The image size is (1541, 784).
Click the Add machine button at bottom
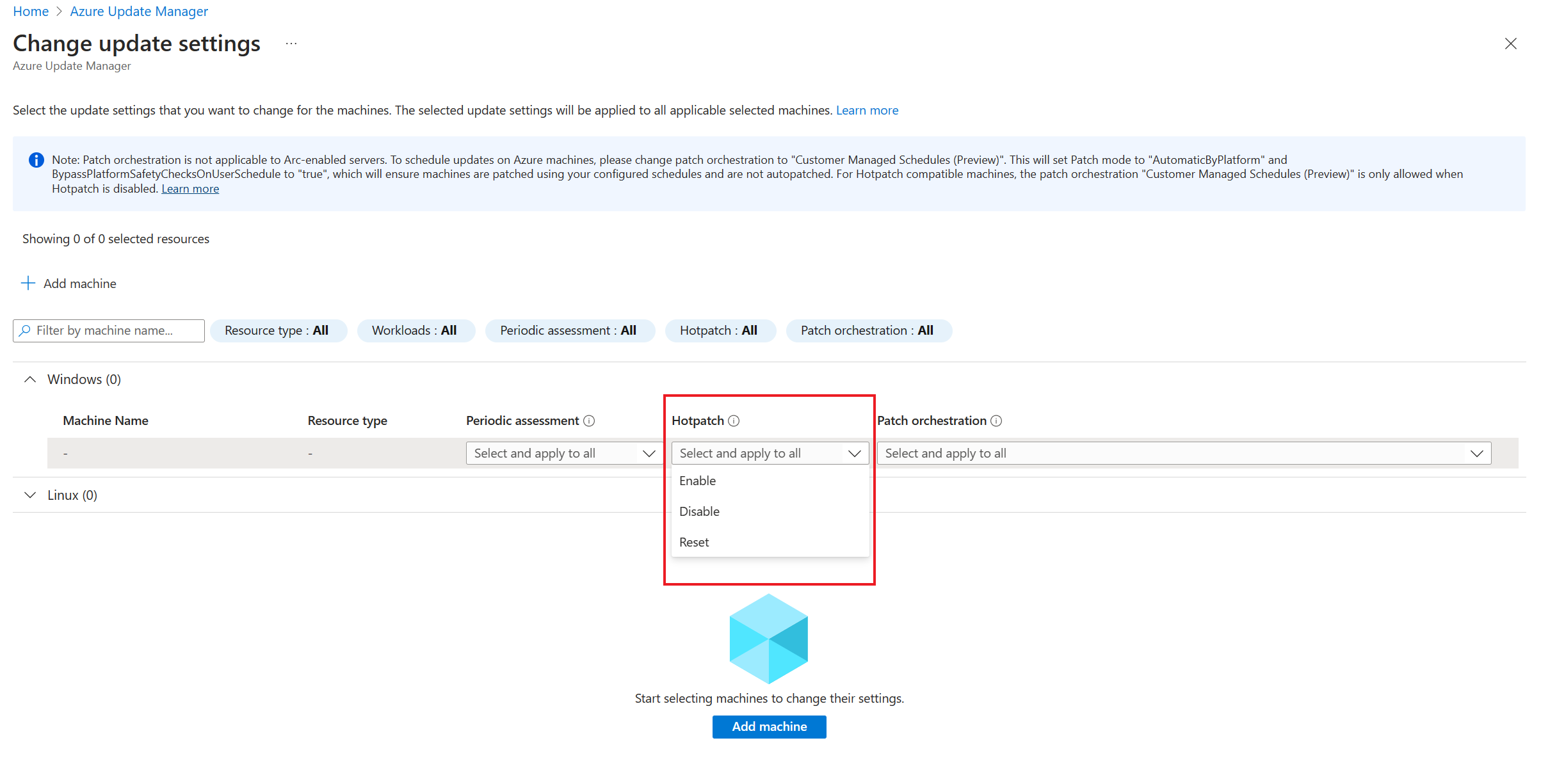click(x=770, y=726)
